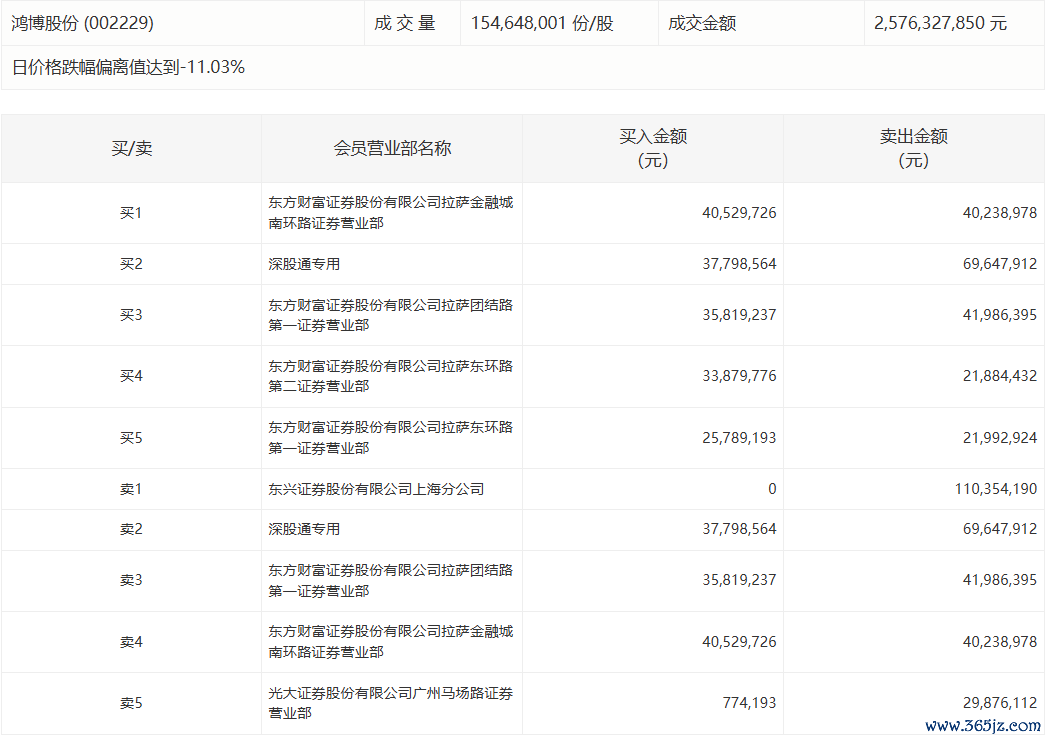Click buy amount 37,798,564 in 买2 row
Viewport: 1048px width, 741px height.
click(x=739, y=264)
